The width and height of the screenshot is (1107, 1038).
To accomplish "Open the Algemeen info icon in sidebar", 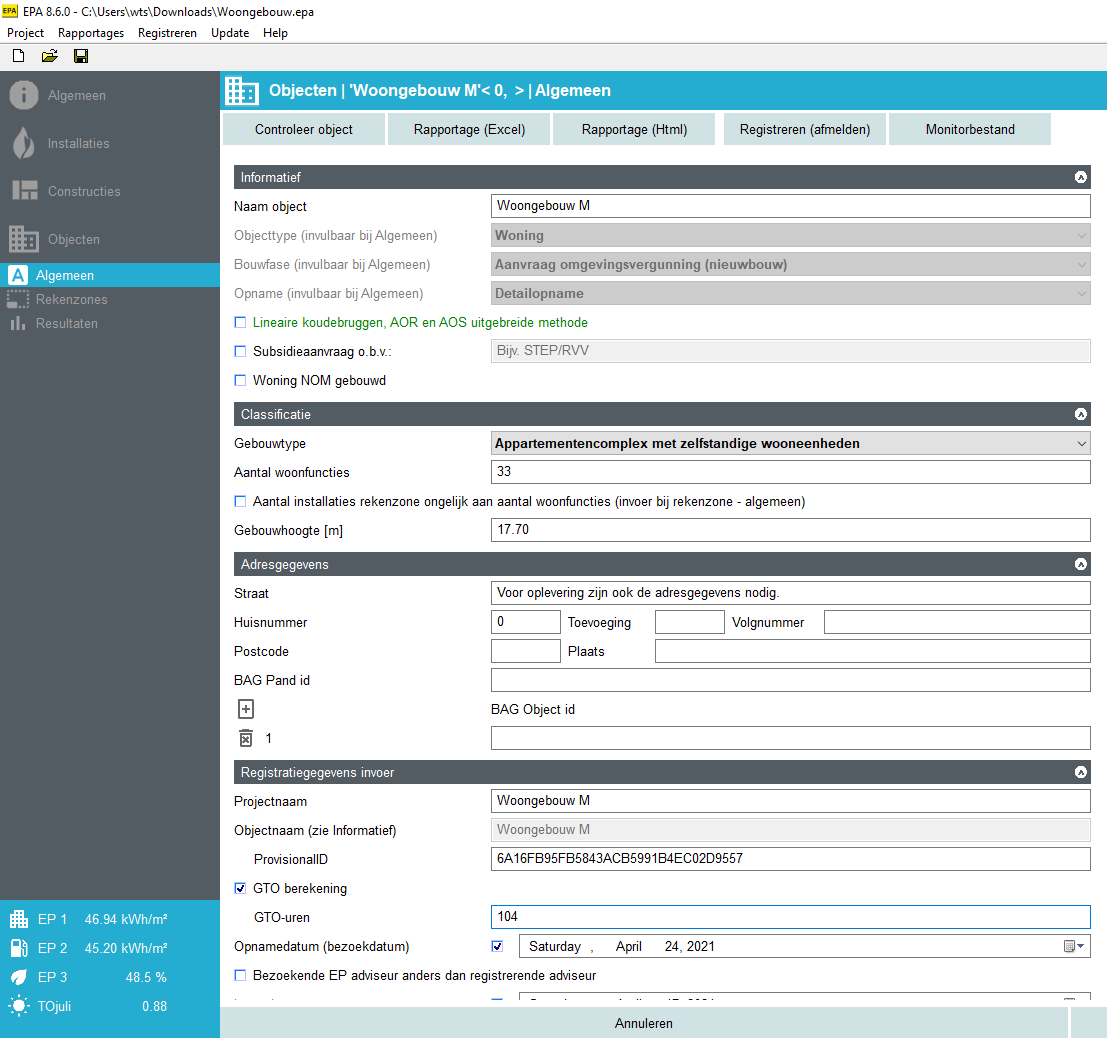I will (24, 95).
